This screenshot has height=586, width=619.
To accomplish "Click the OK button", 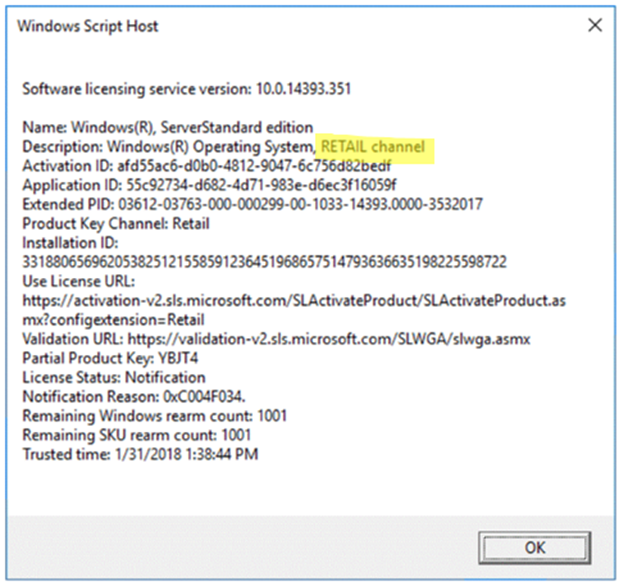I will (x=535, y=548).
